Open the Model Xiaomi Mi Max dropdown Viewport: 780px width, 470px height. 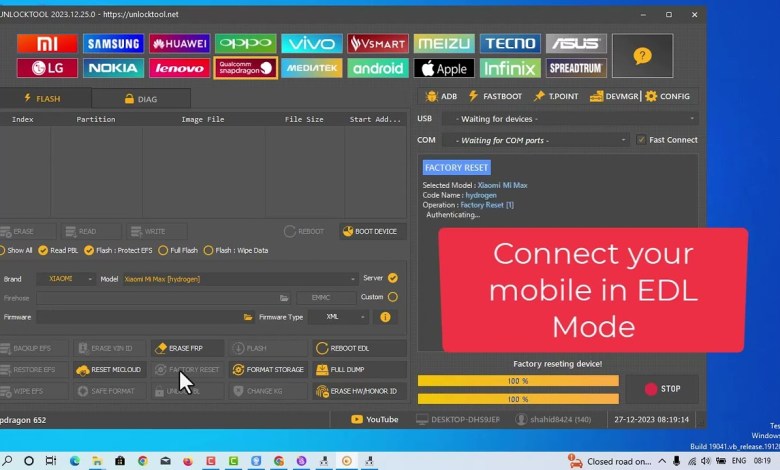point(240,279)
